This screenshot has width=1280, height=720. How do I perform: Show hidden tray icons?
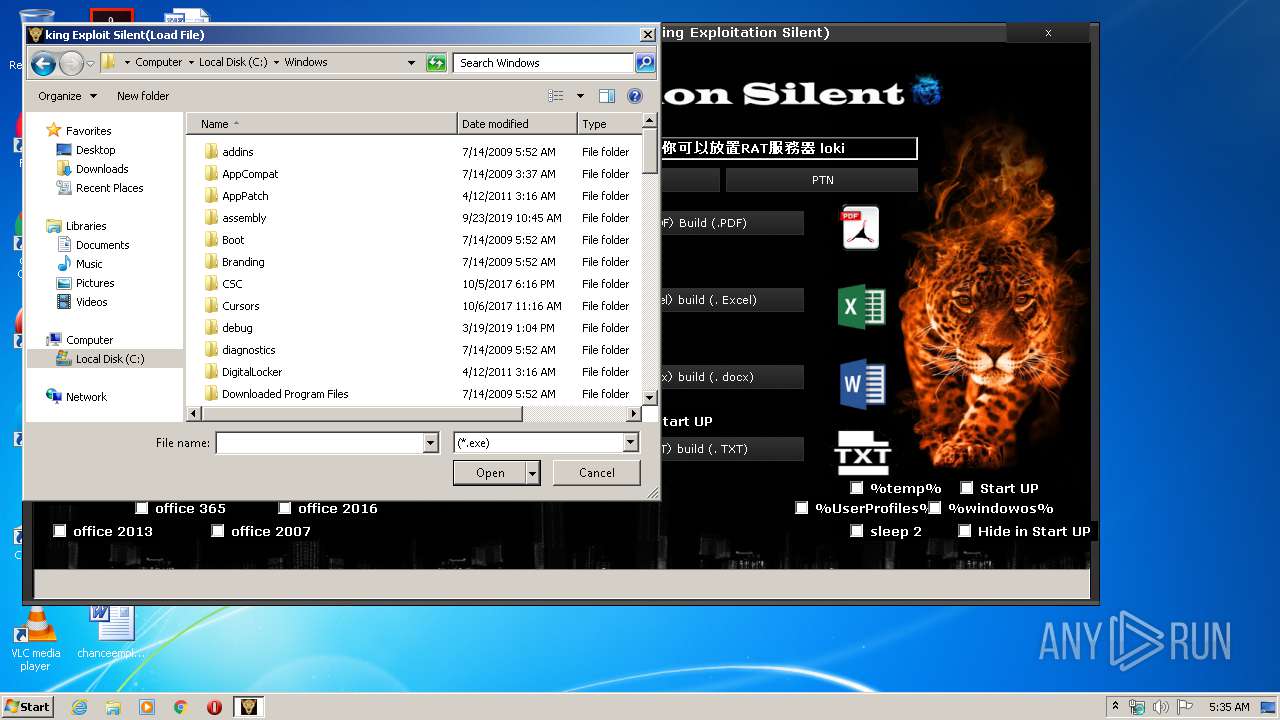click(1115, 707)
